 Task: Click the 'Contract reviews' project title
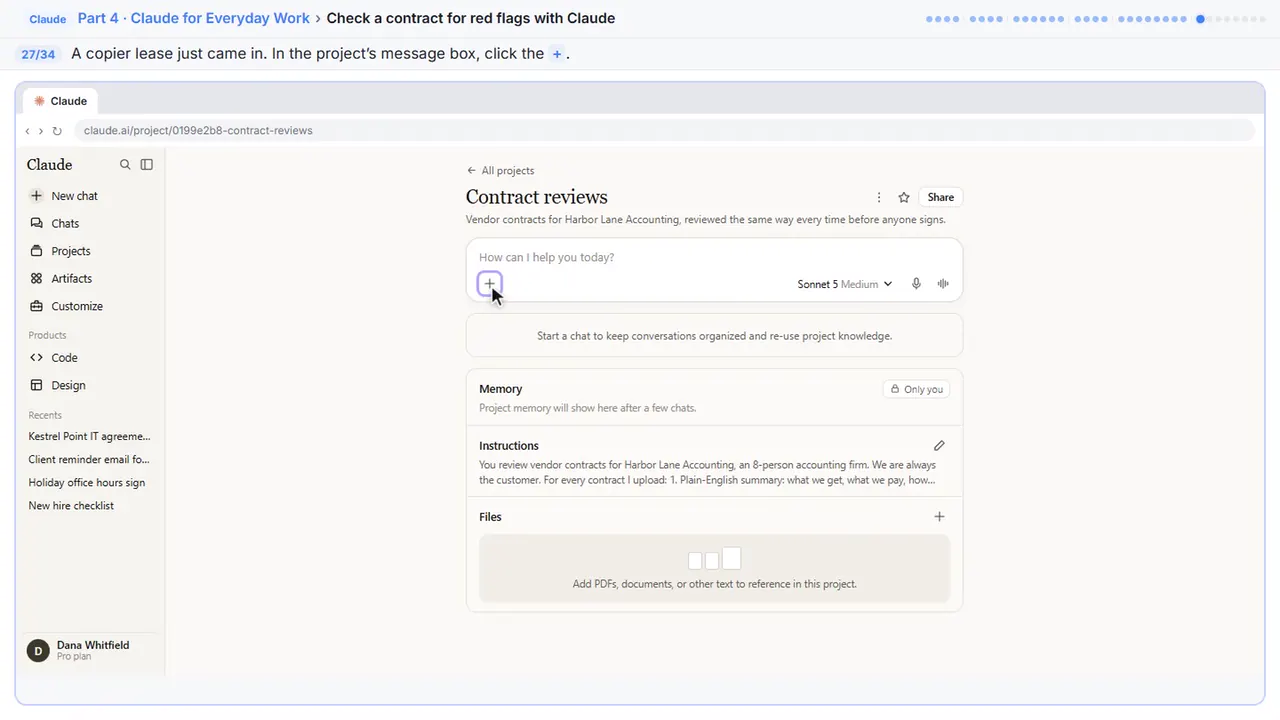(537, 197)
